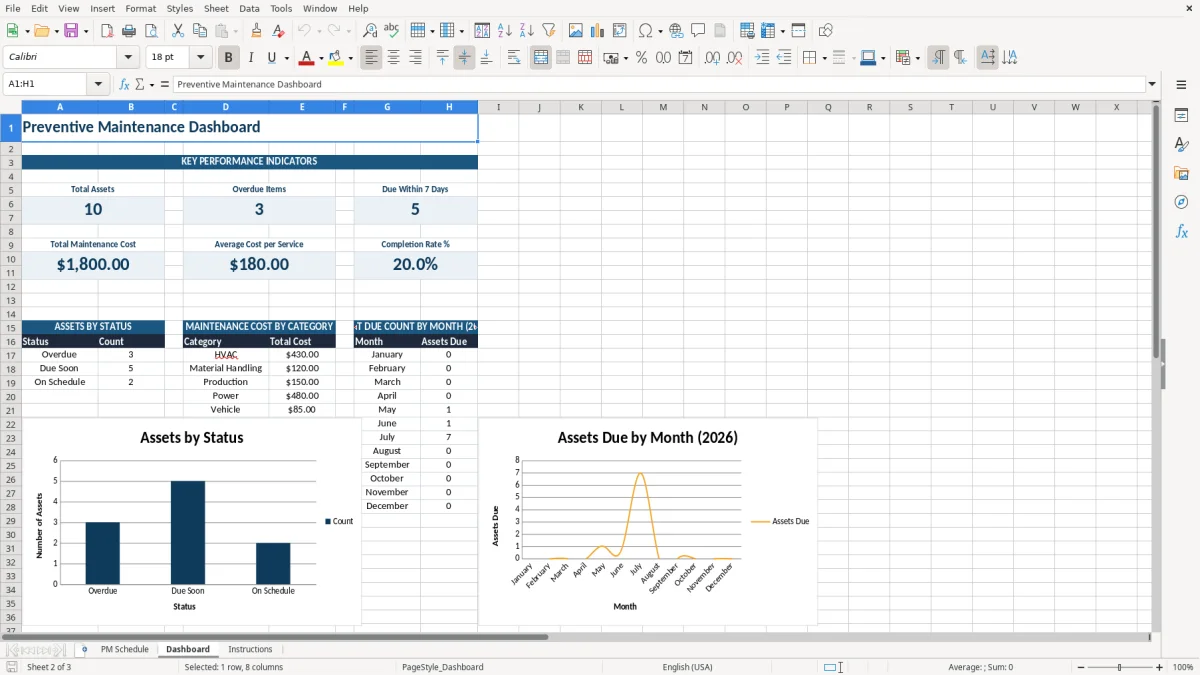
Task: Expand the formula bar
Action: (1152, 84)
